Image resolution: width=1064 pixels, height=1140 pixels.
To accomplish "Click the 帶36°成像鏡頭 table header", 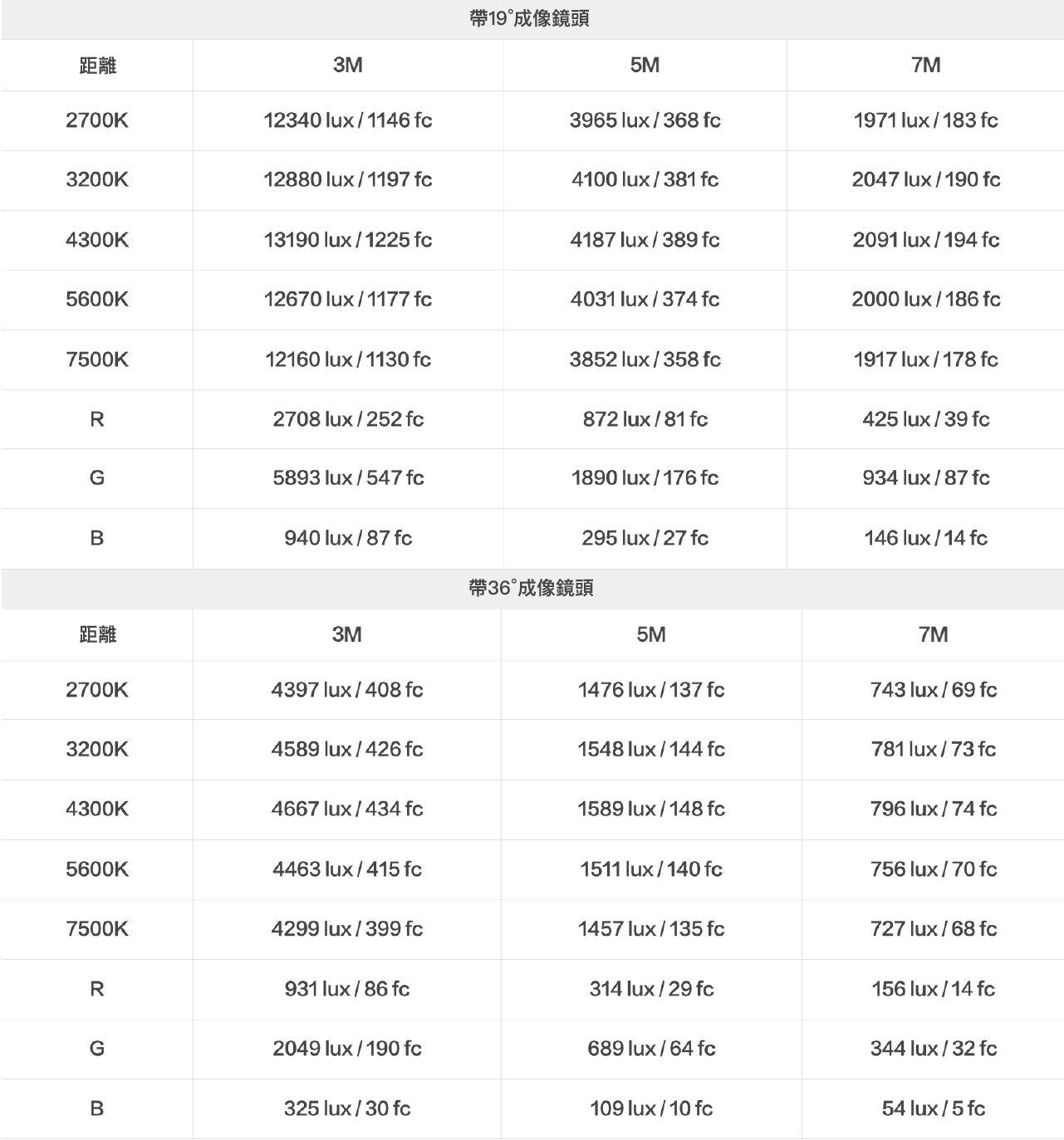I will [x=531, y=589].
